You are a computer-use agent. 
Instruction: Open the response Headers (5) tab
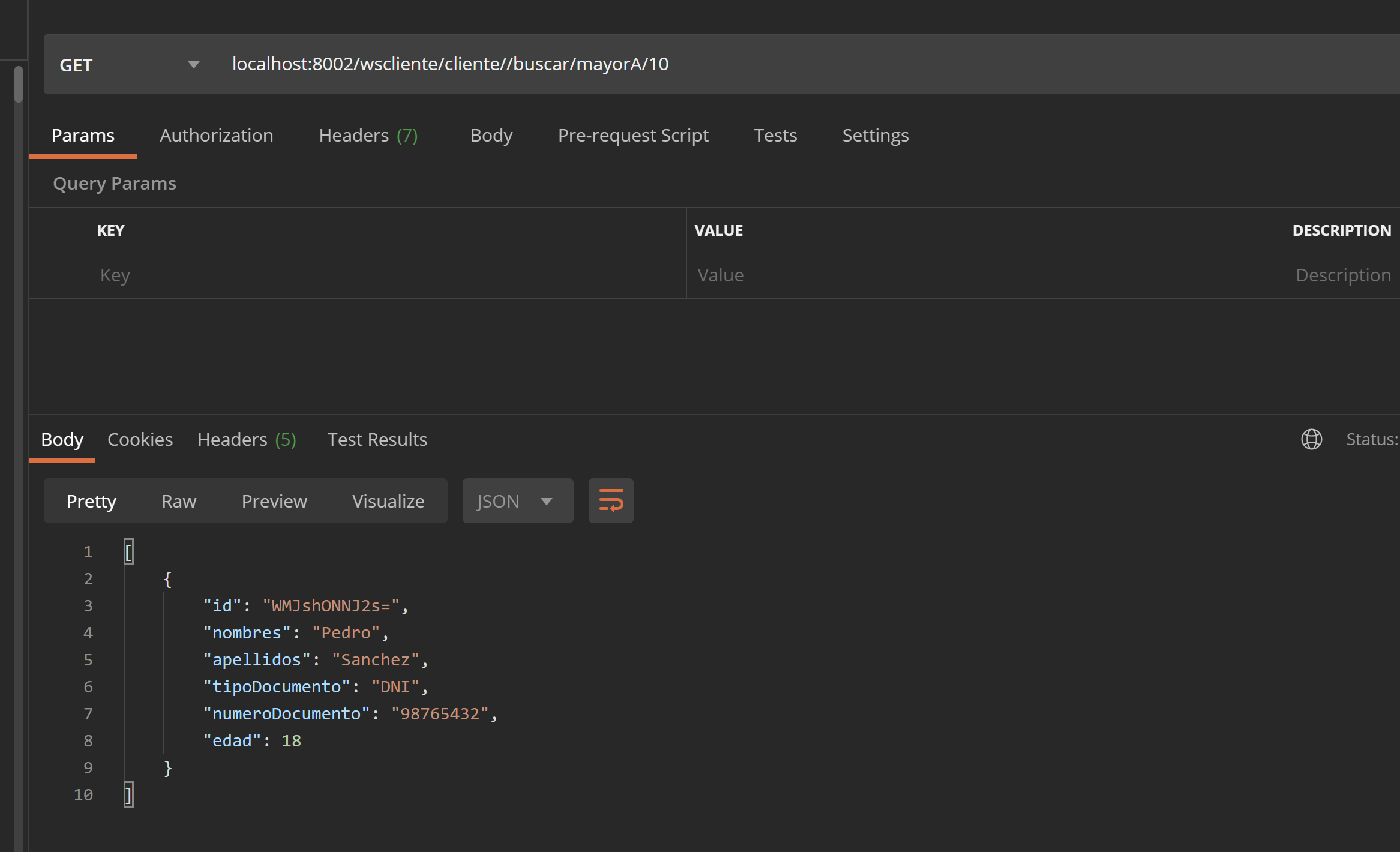247,439
